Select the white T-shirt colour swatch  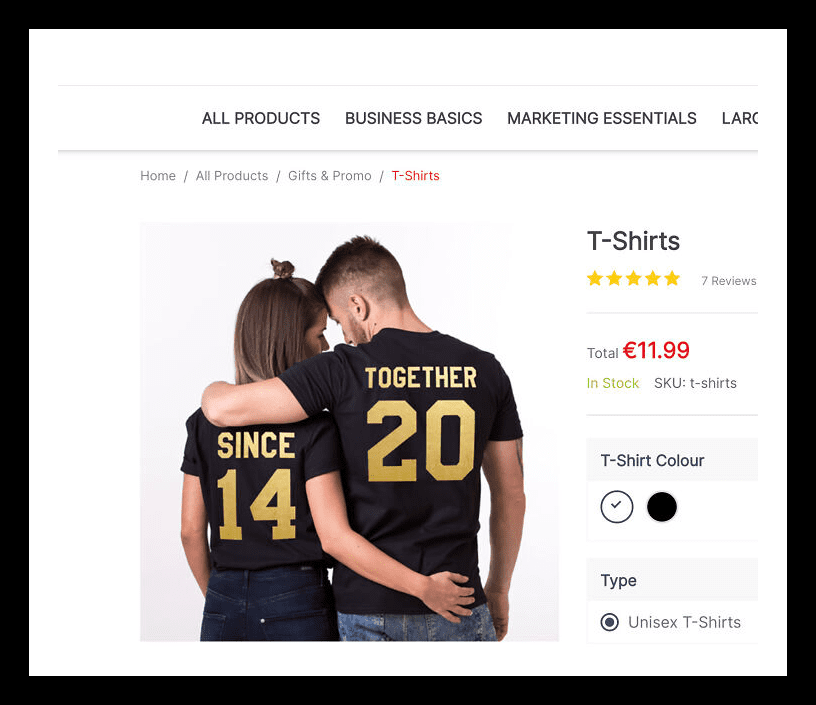pos(617,506)
